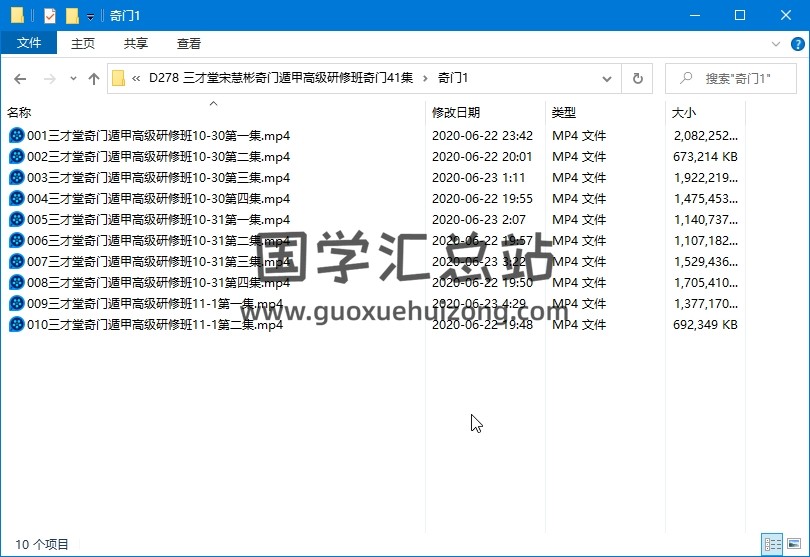Open the Customize Quick Access Toolbar dropdown

(90, 16)
